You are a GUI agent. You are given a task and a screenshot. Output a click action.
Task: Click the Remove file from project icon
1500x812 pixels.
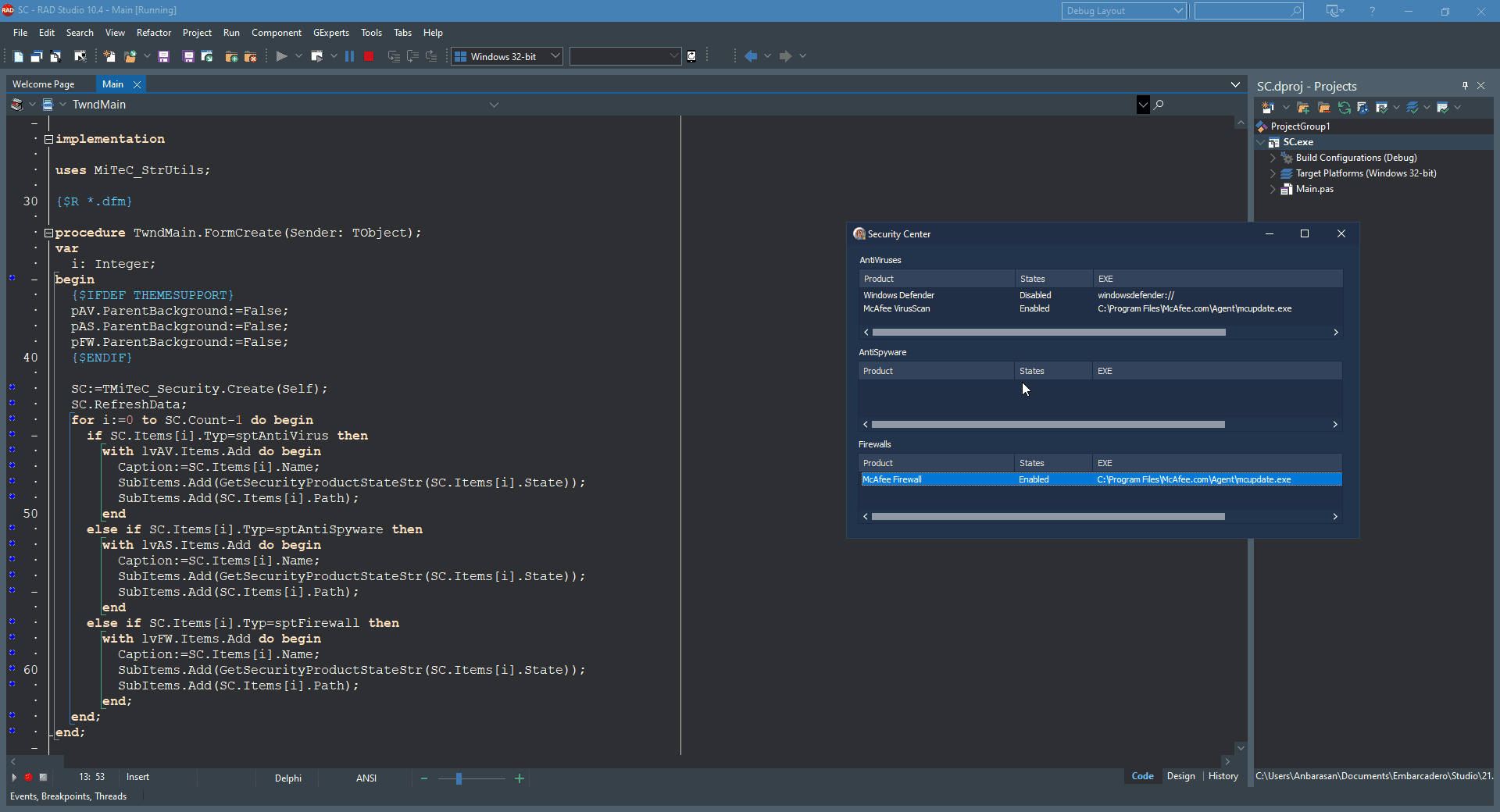click(x=250, y=56)
